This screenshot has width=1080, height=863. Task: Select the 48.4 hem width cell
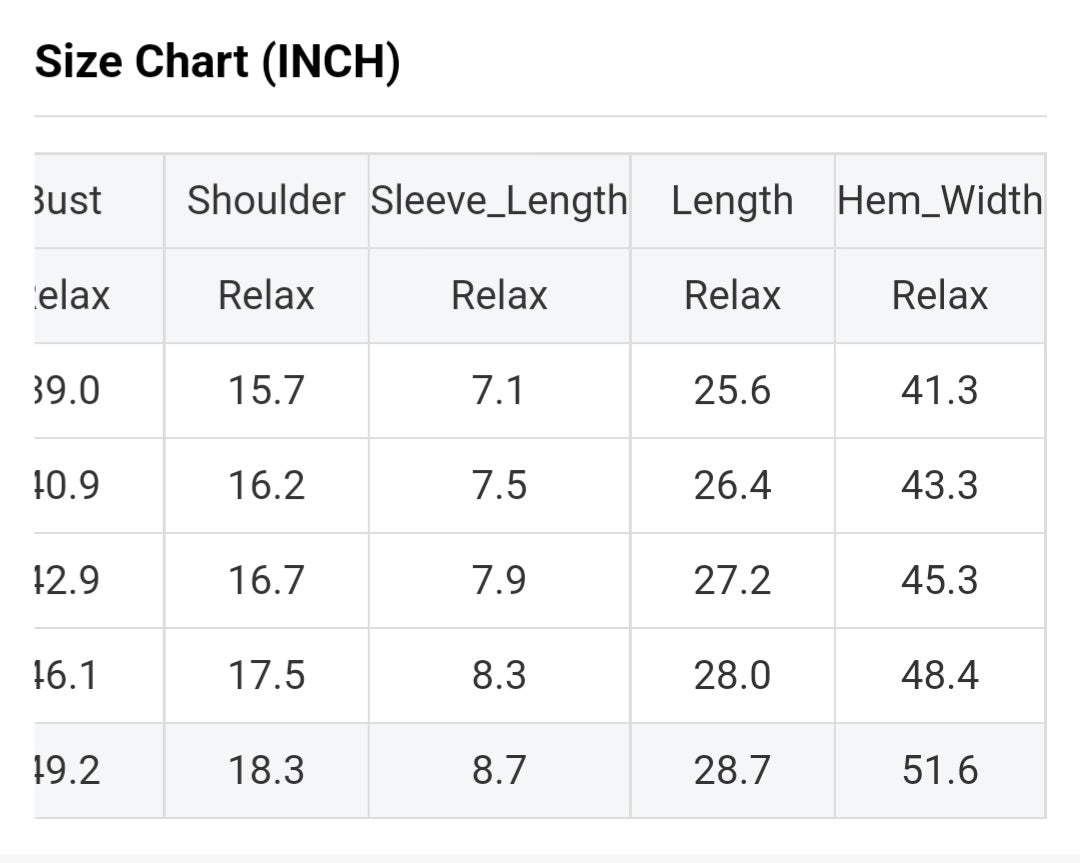click(x=939, y=675)
